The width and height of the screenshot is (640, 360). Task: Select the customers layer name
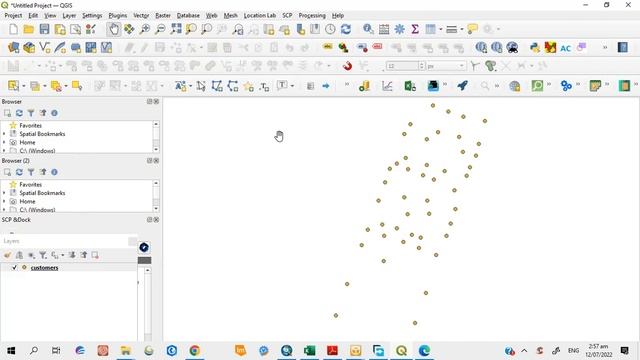(44, 268)
